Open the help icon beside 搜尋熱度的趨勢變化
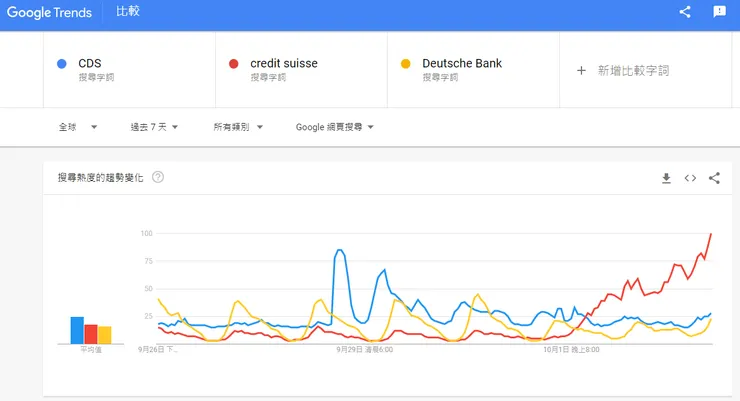This screenshot has width=740, height=401. [158, 177]
